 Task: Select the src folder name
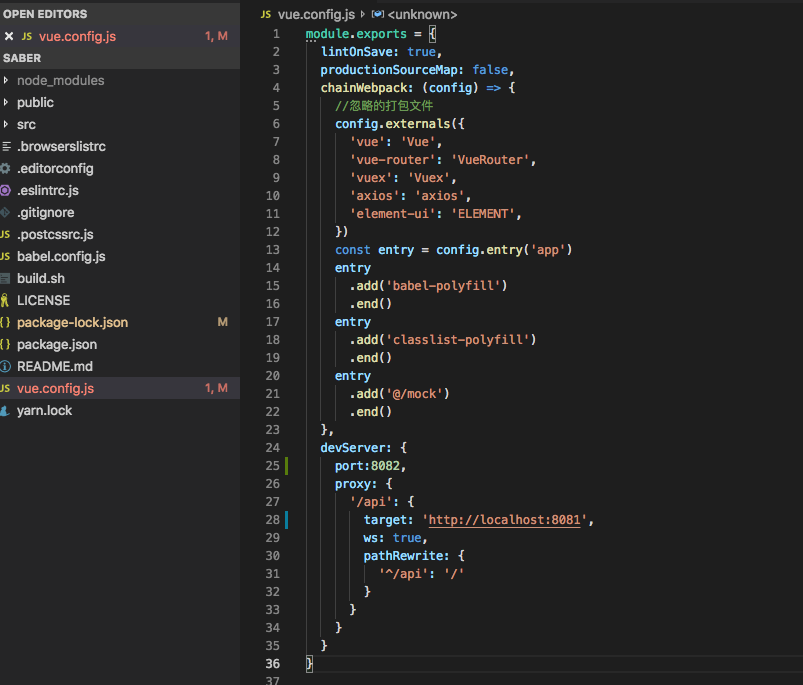[x=26, y=124]
